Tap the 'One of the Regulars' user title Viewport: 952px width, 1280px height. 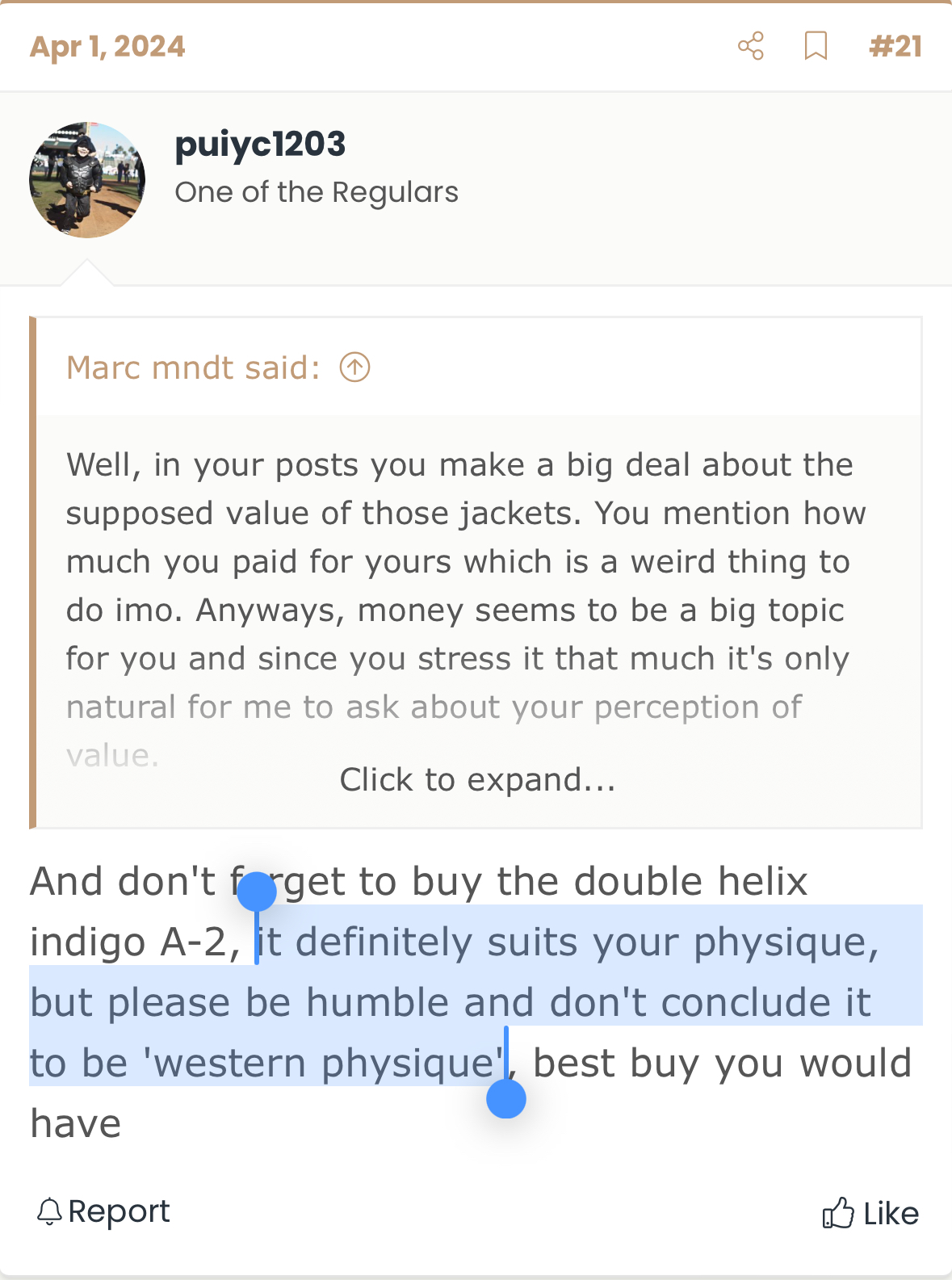coord(317,192)
